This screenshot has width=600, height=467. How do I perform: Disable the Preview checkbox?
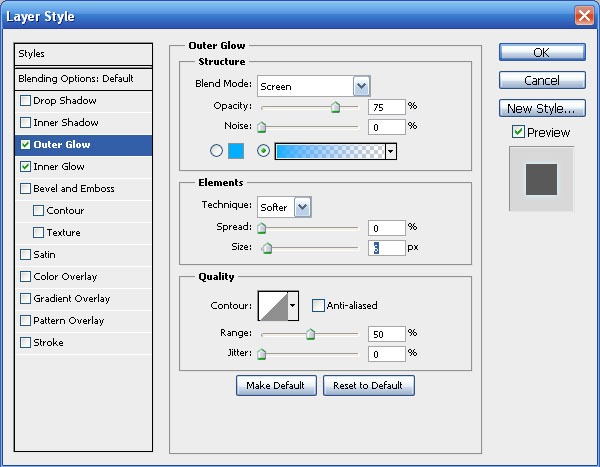[517, 132]
